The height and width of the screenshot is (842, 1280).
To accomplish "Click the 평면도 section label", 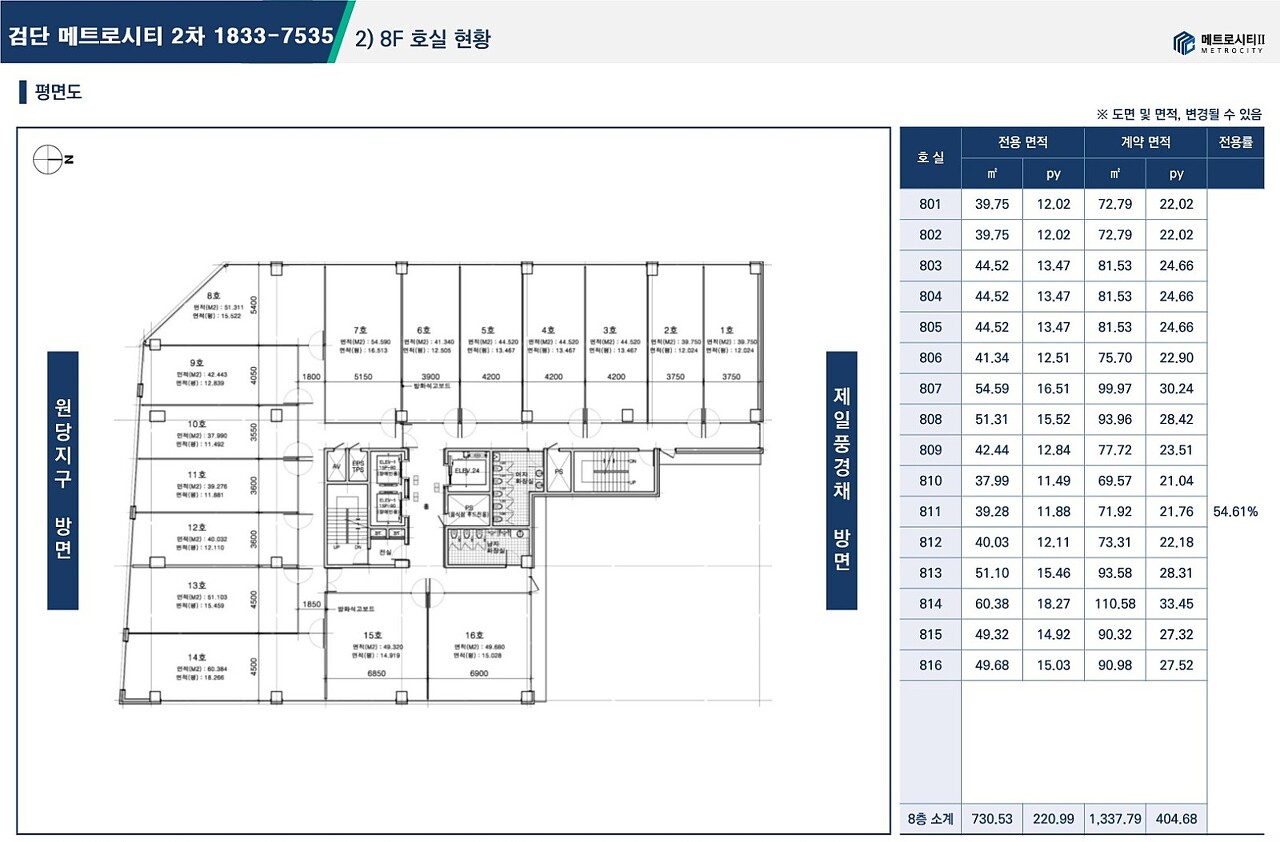I will 57,93.
